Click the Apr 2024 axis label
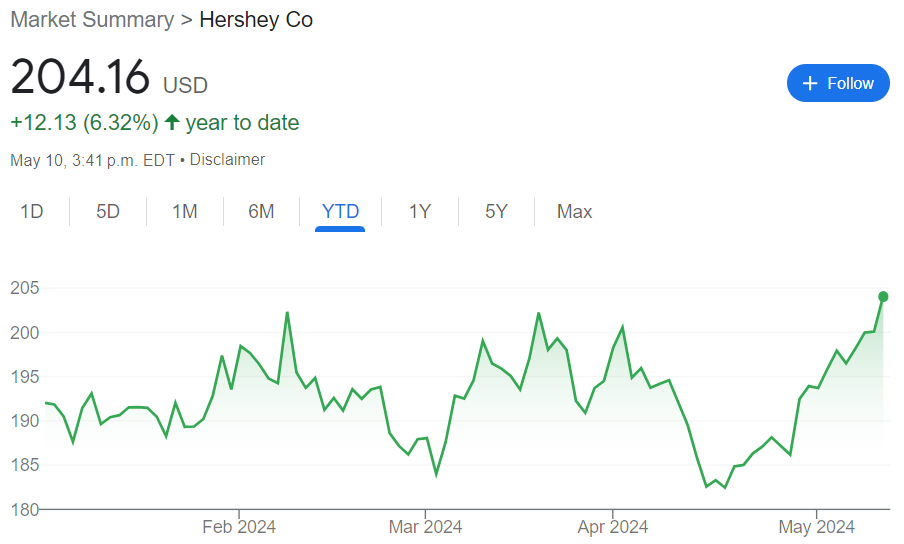904x544 pixels. pos(613,527)
